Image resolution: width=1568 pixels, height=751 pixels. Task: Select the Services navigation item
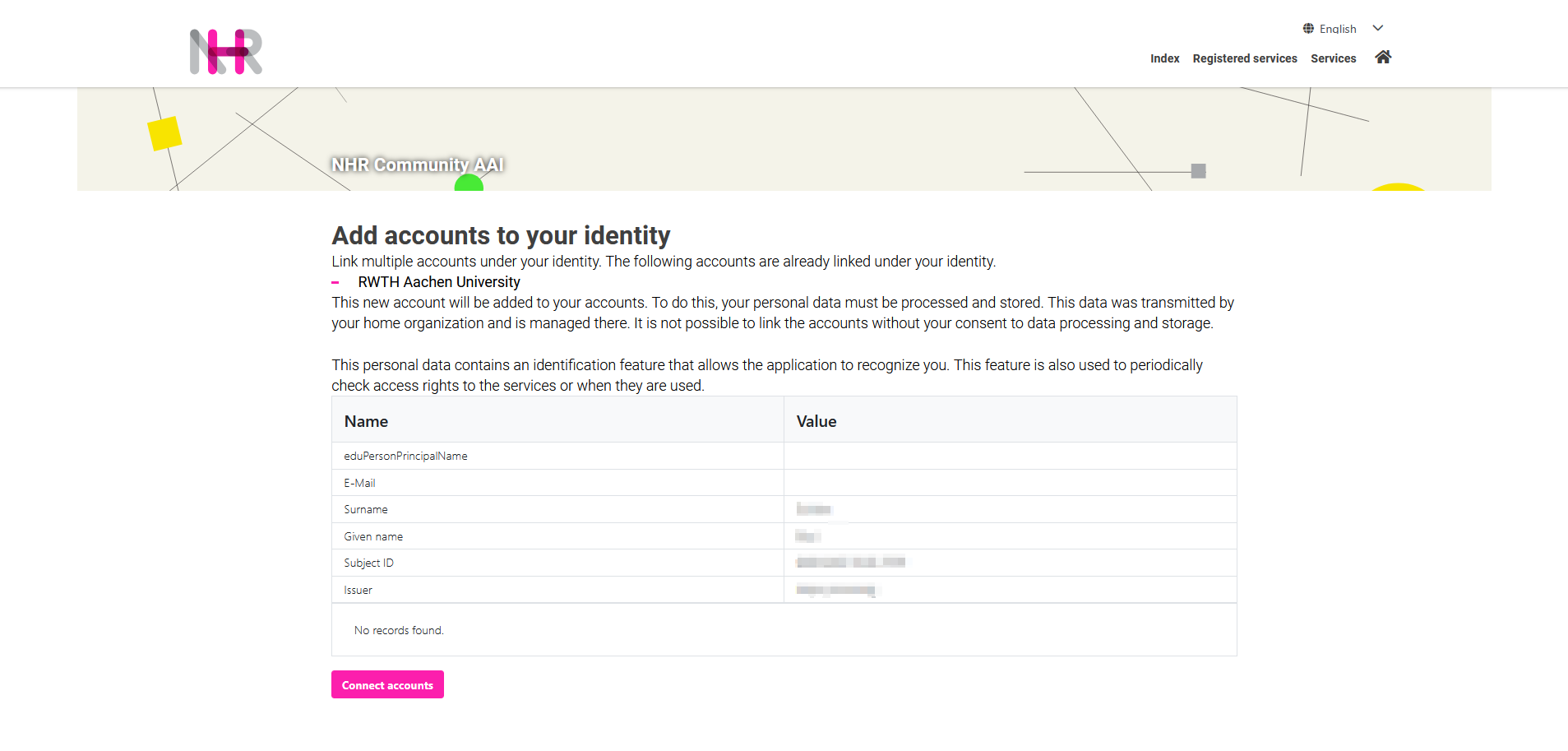tap(1333, 58)
